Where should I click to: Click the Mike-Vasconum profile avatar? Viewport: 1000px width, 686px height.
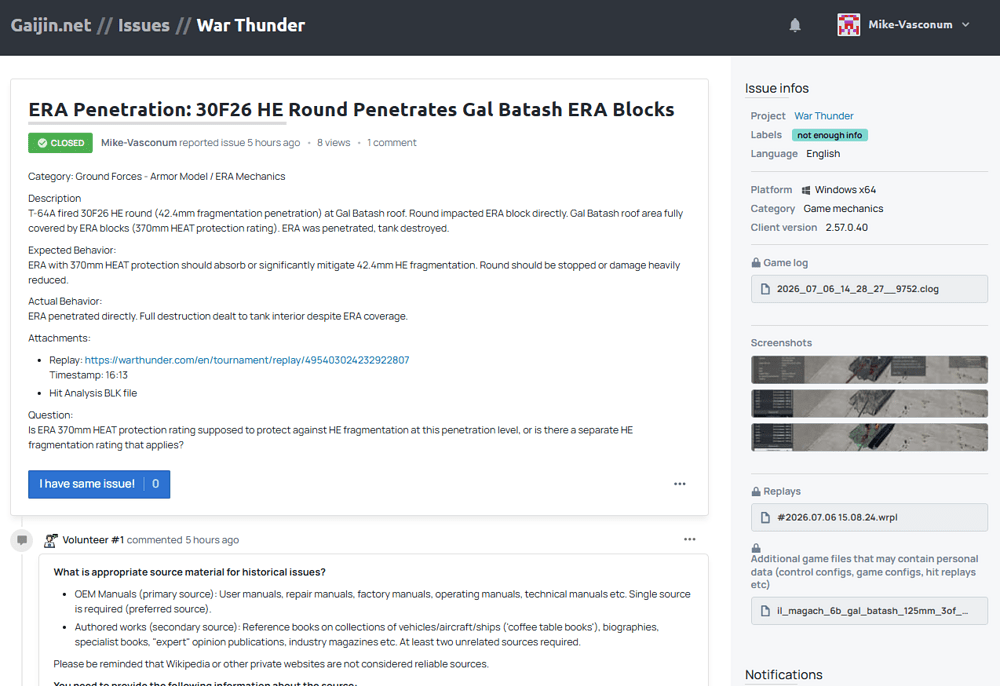click(x=848, y=25)
